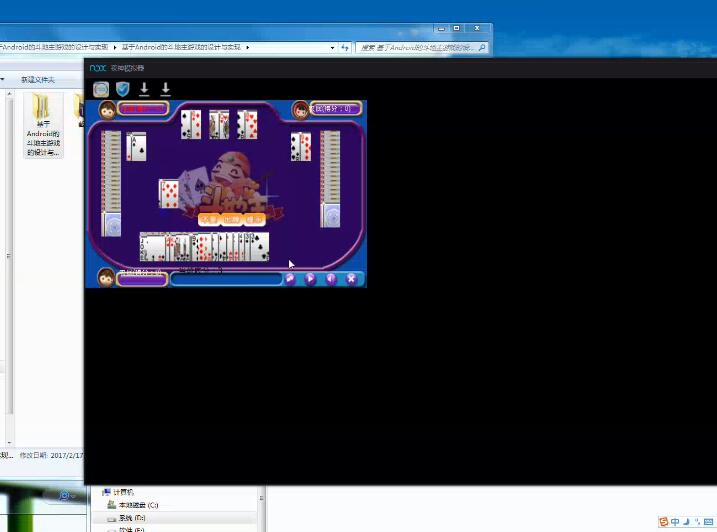717x532 pixels.
Task: Select the bottom-left own player avatar
Action: tap(106, 278)
